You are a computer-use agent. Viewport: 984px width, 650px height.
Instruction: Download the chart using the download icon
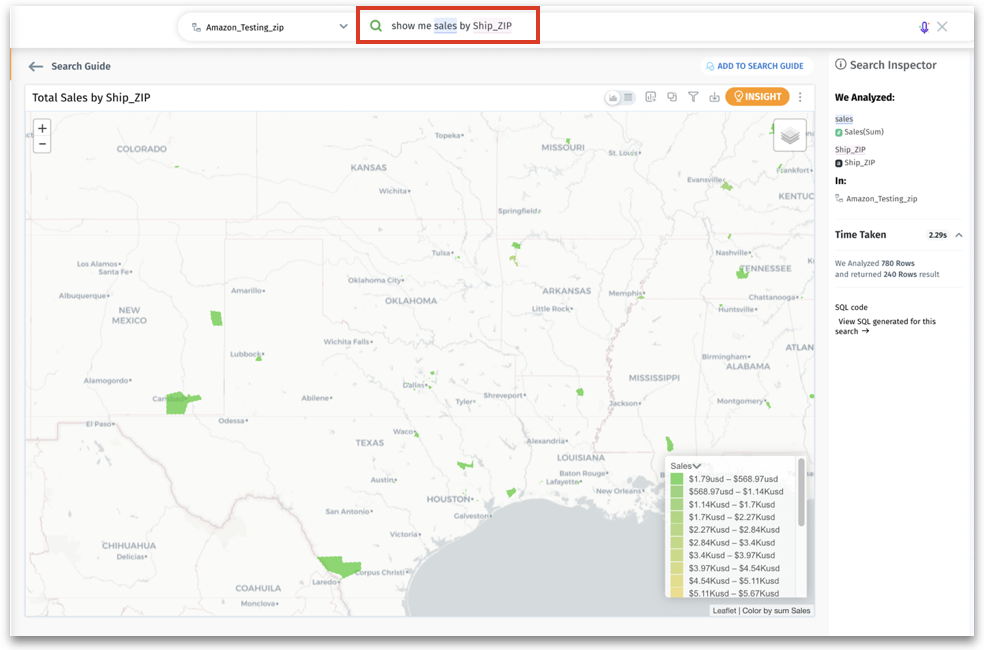click(x=714, y=97)
